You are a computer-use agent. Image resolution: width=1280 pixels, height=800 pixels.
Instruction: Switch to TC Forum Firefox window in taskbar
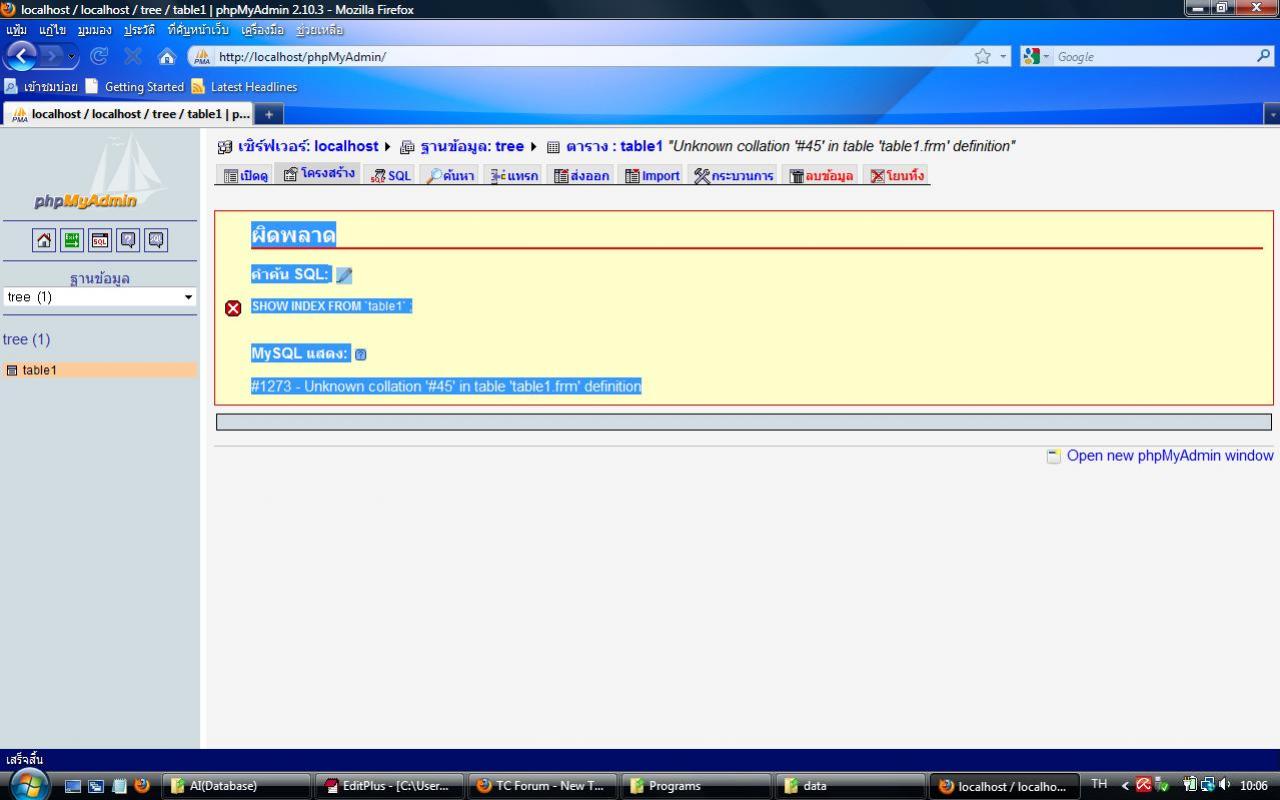[542, 786]
